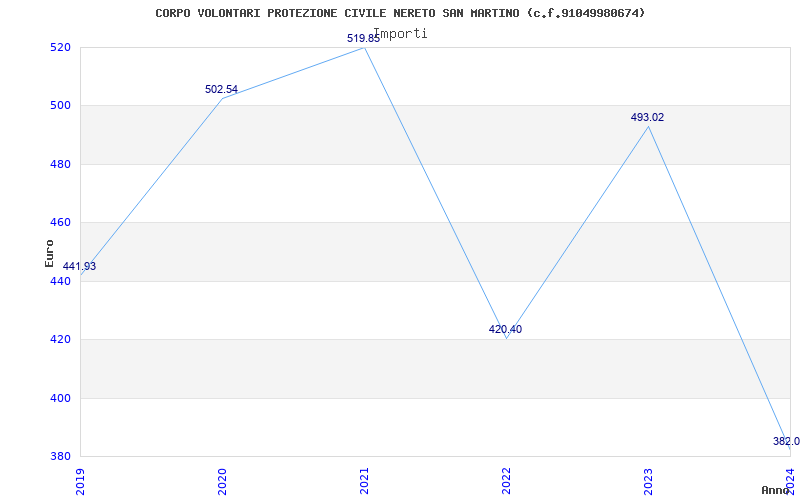Select the 502.54 data label
800x500 pixels.
pos(221,89)
